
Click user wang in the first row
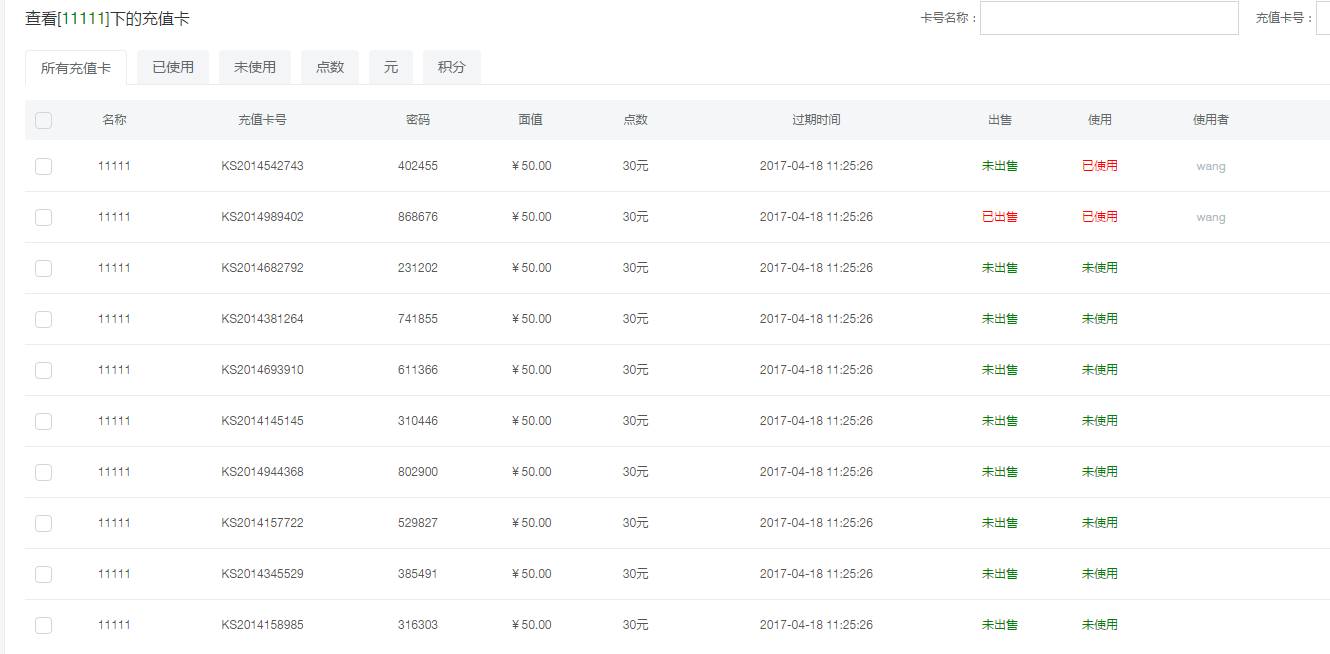click(x=1210, y=166)
